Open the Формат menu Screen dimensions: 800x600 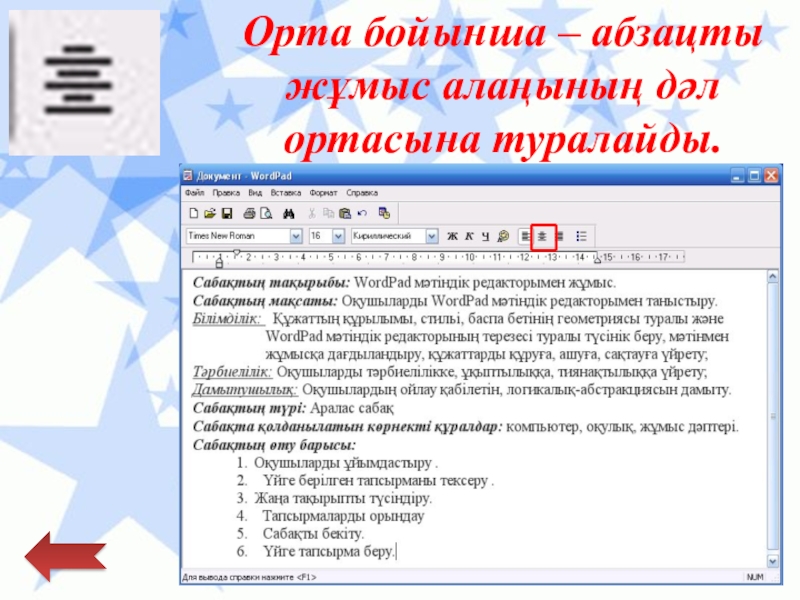[x=323, y=193]
